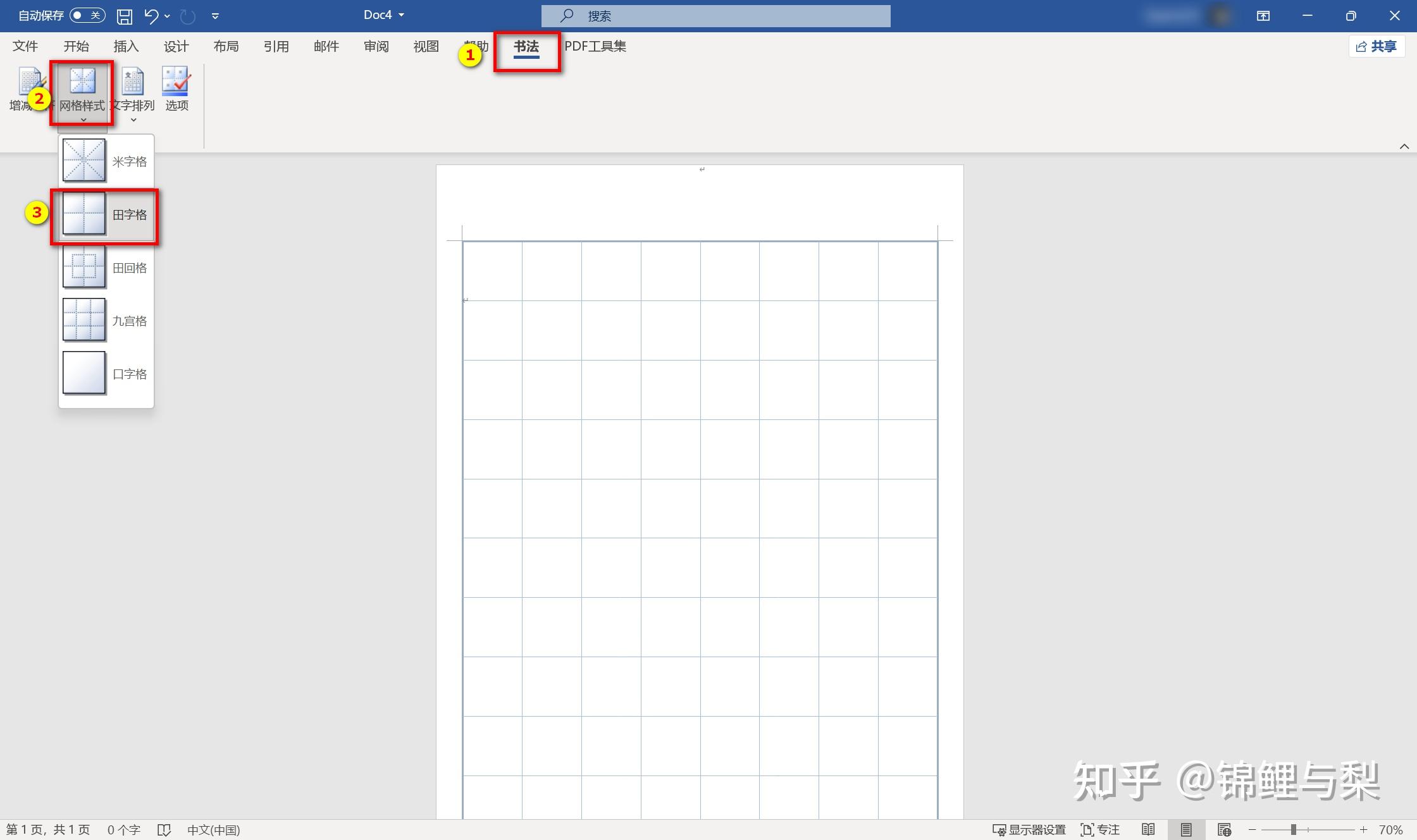Click the word count 0个字
This screenshot has width=1417, height=840.
[123, 830]
